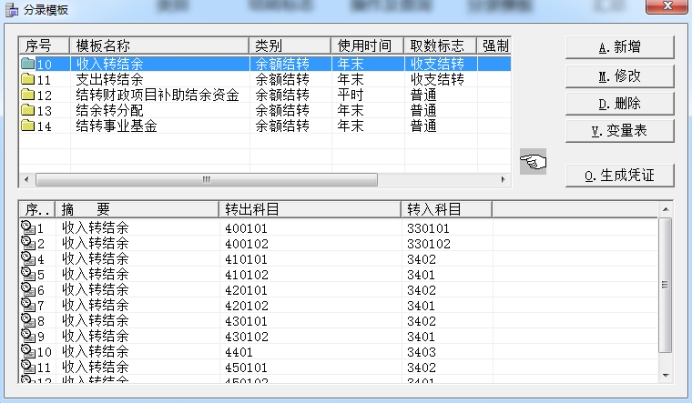
Task: Click the A. 新增 button
Action: tap(620, 47)
